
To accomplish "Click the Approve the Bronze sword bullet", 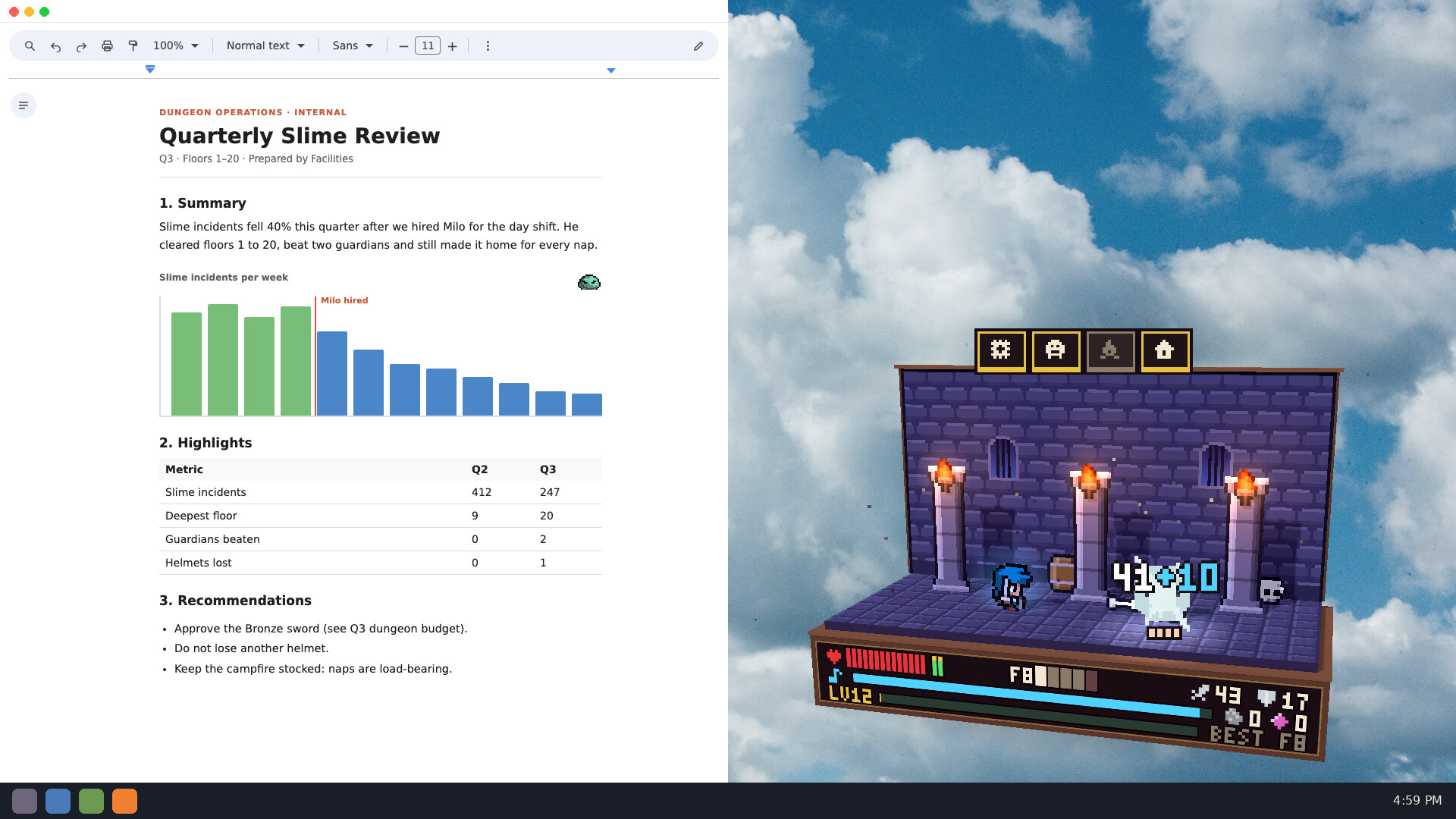I will coord(321,629).
